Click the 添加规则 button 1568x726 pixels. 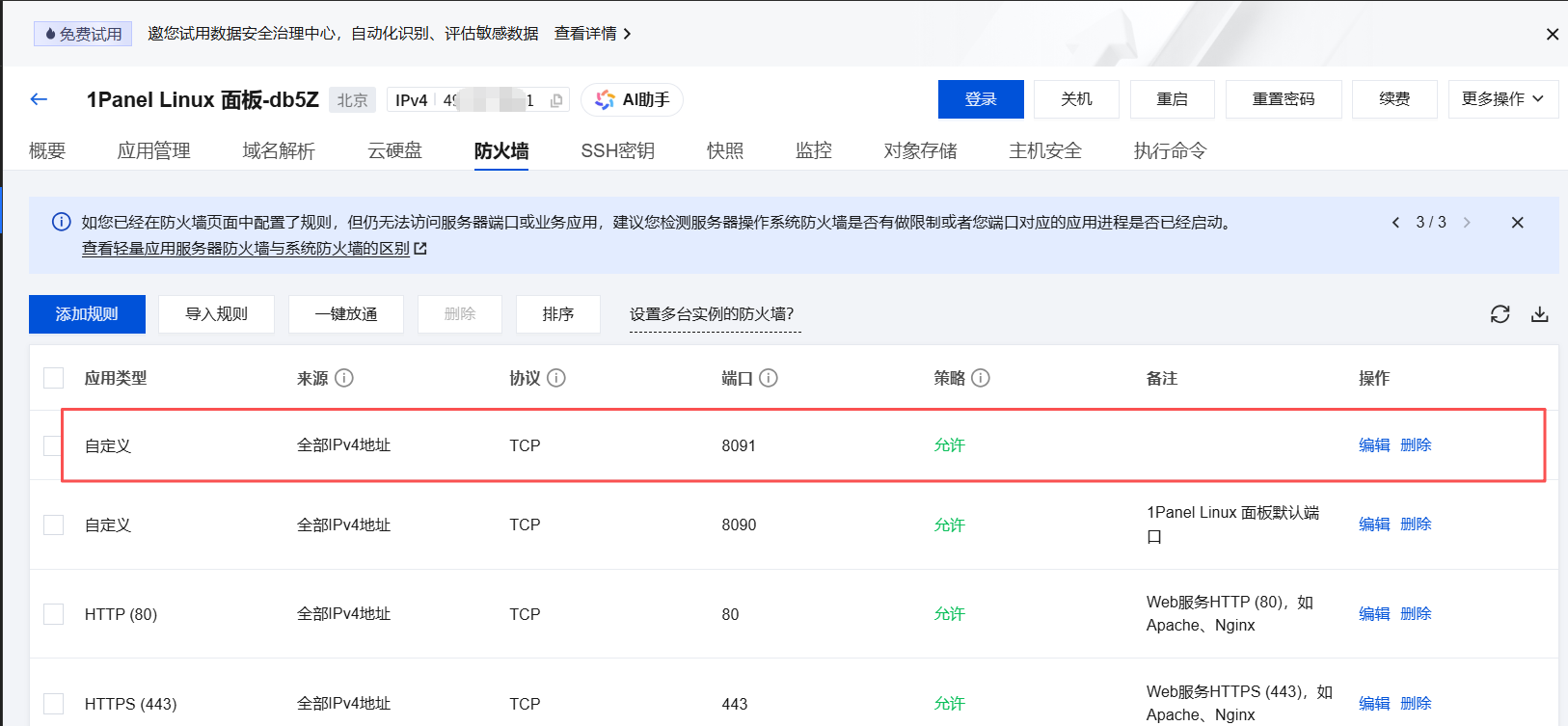click(87, 314)
